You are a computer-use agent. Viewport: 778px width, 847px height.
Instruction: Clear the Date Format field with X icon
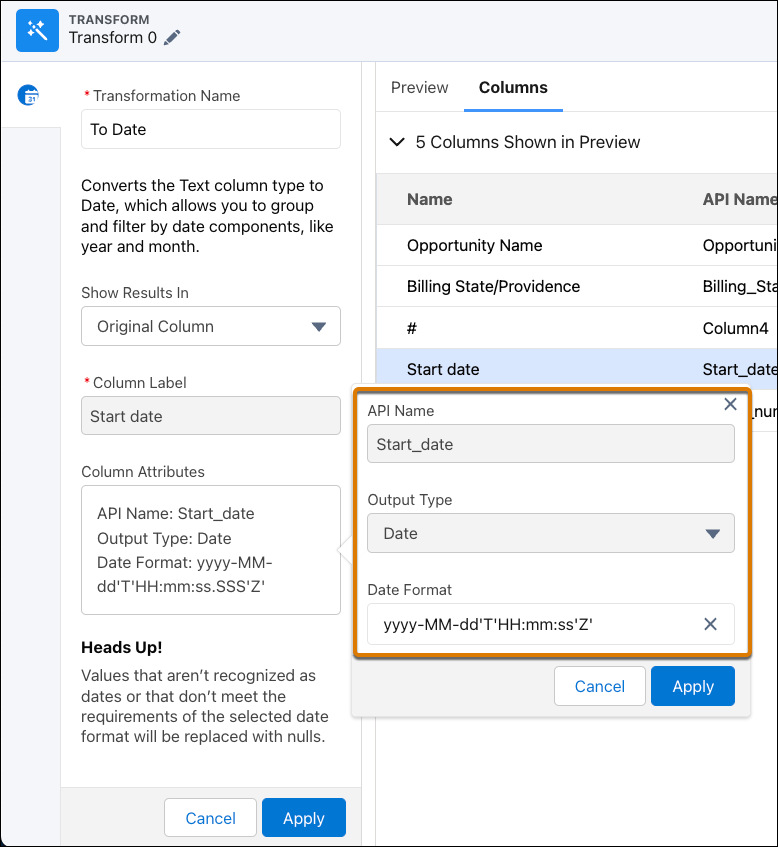tap(710, 624)
